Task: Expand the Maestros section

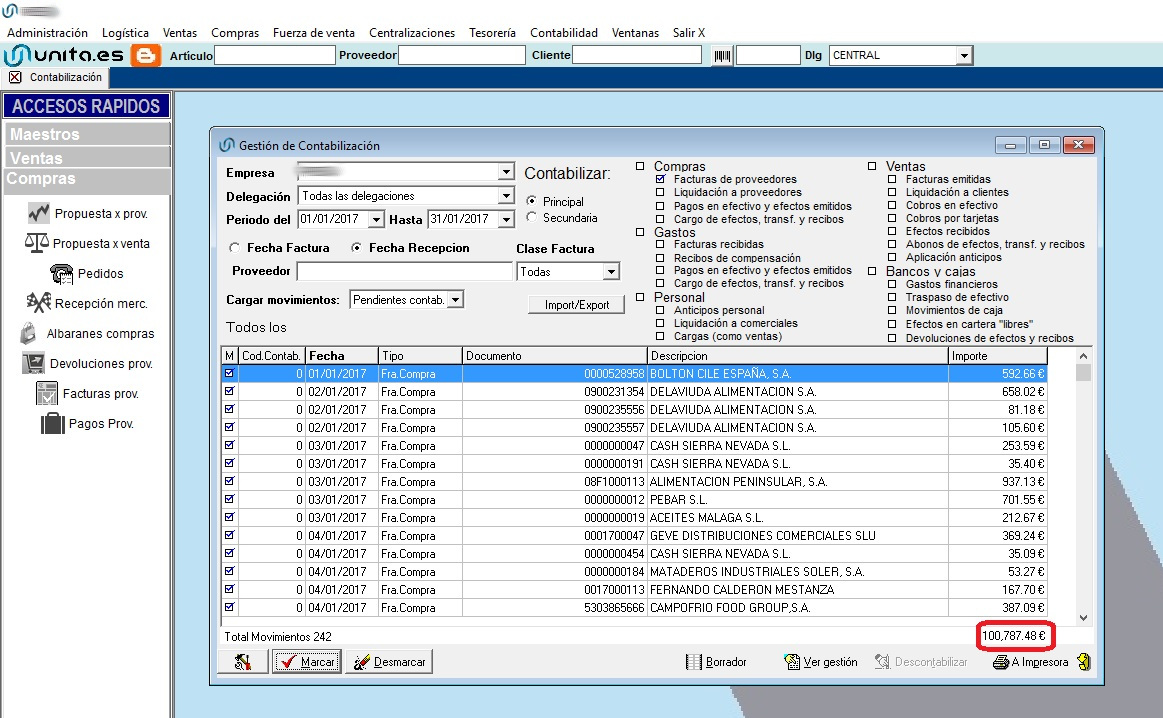Action: pos(87,134)
